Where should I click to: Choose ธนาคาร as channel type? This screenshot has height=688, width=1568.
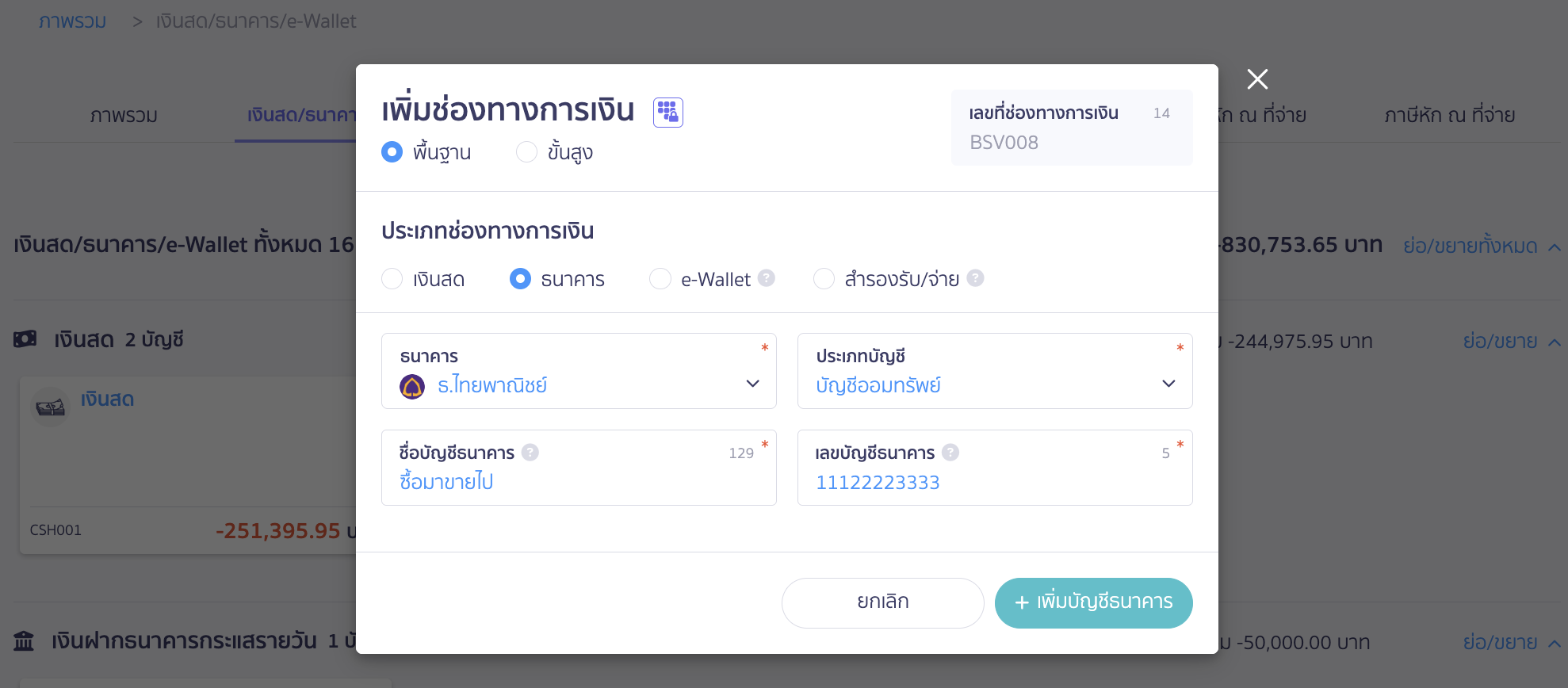click(520, 279)
